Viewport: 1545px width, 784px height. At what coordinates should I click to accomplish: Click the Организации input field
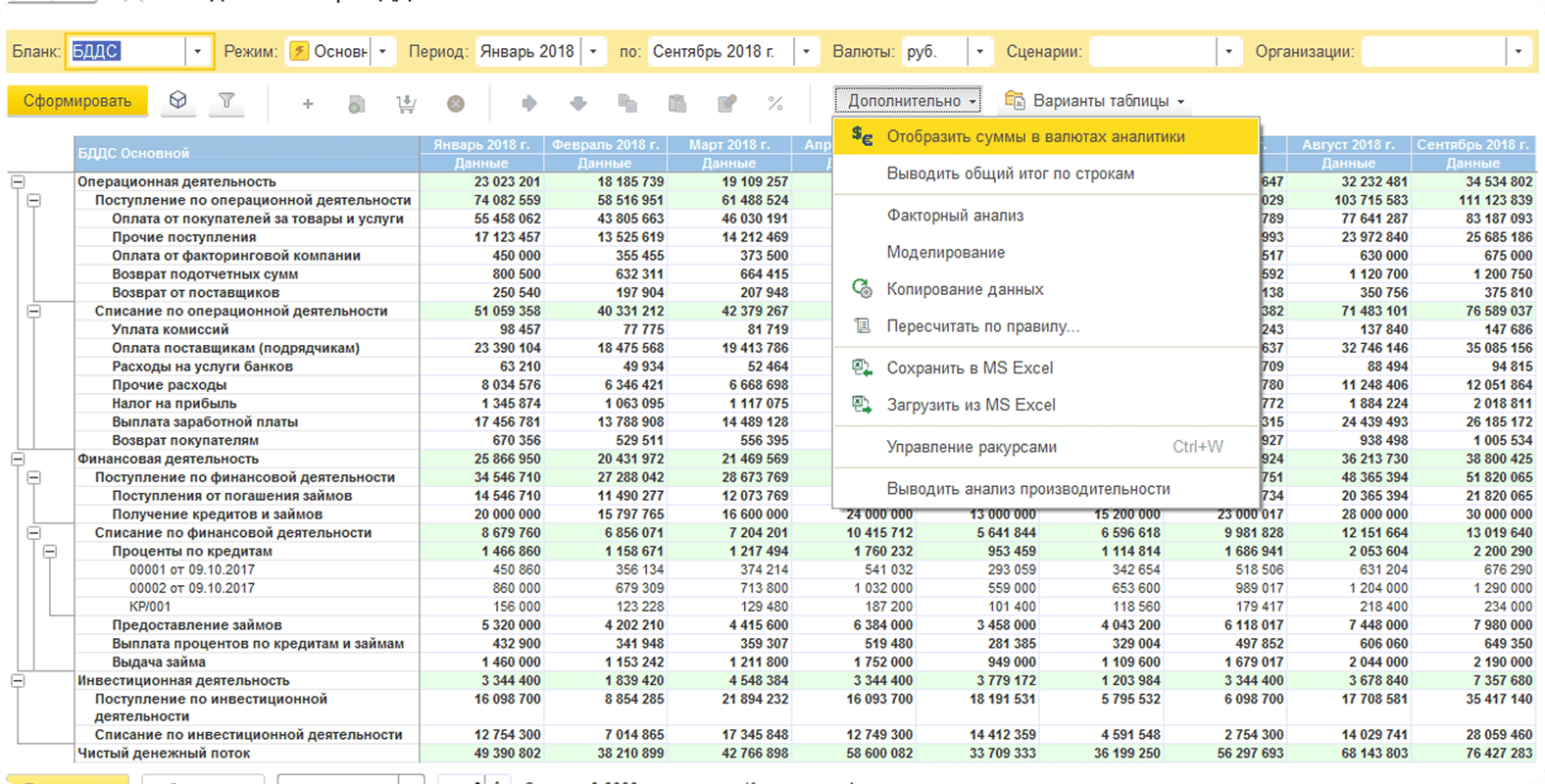point(1434,51)
